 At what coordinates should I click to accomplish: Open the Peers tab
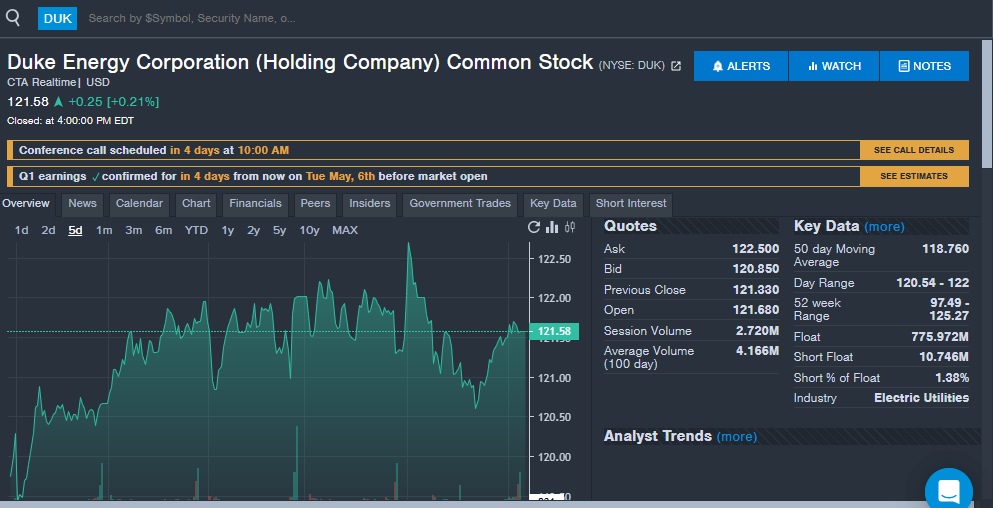(315, 203)
